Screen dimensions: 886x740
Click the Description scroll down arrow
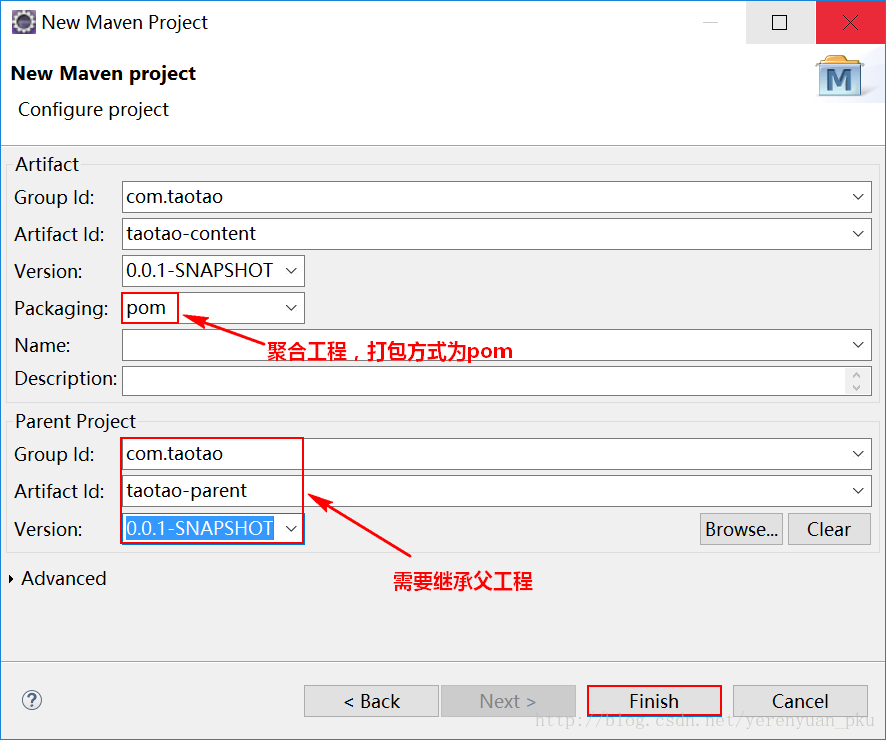click(x=857, y=388)
